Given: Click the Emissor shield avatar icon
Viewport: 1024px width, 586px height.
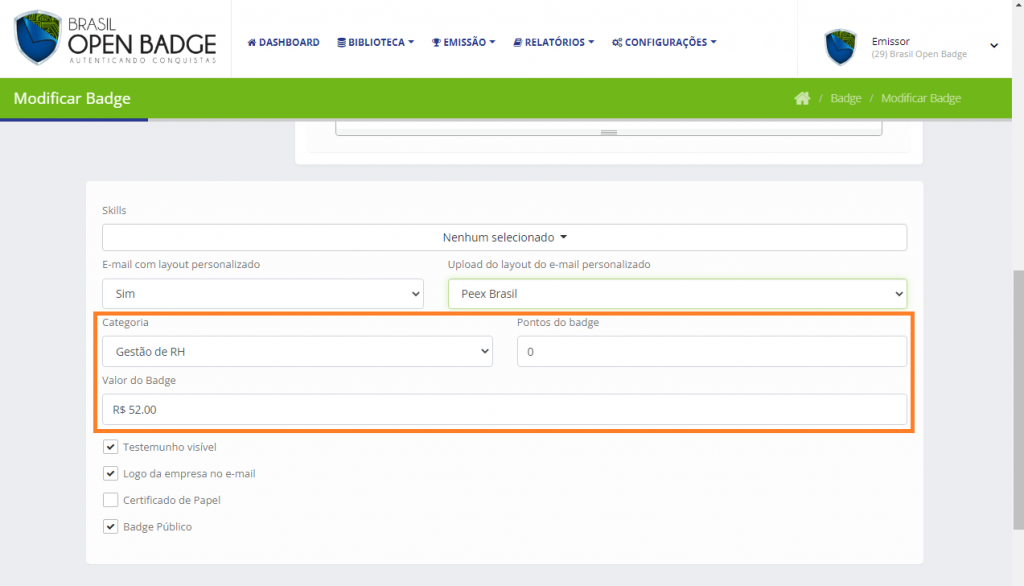Looking at the screenshot, I should [x=840, y=47].
